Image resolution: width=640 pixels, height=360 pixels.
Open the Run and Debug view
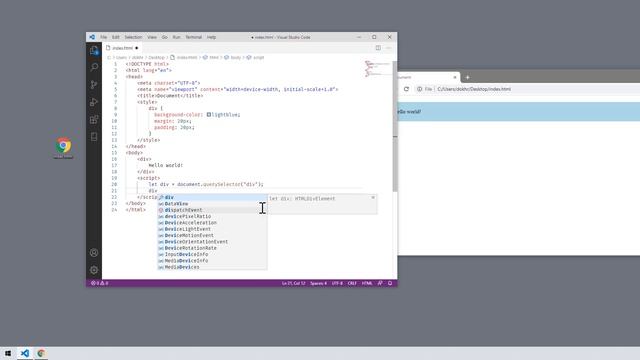click(94, 102)
